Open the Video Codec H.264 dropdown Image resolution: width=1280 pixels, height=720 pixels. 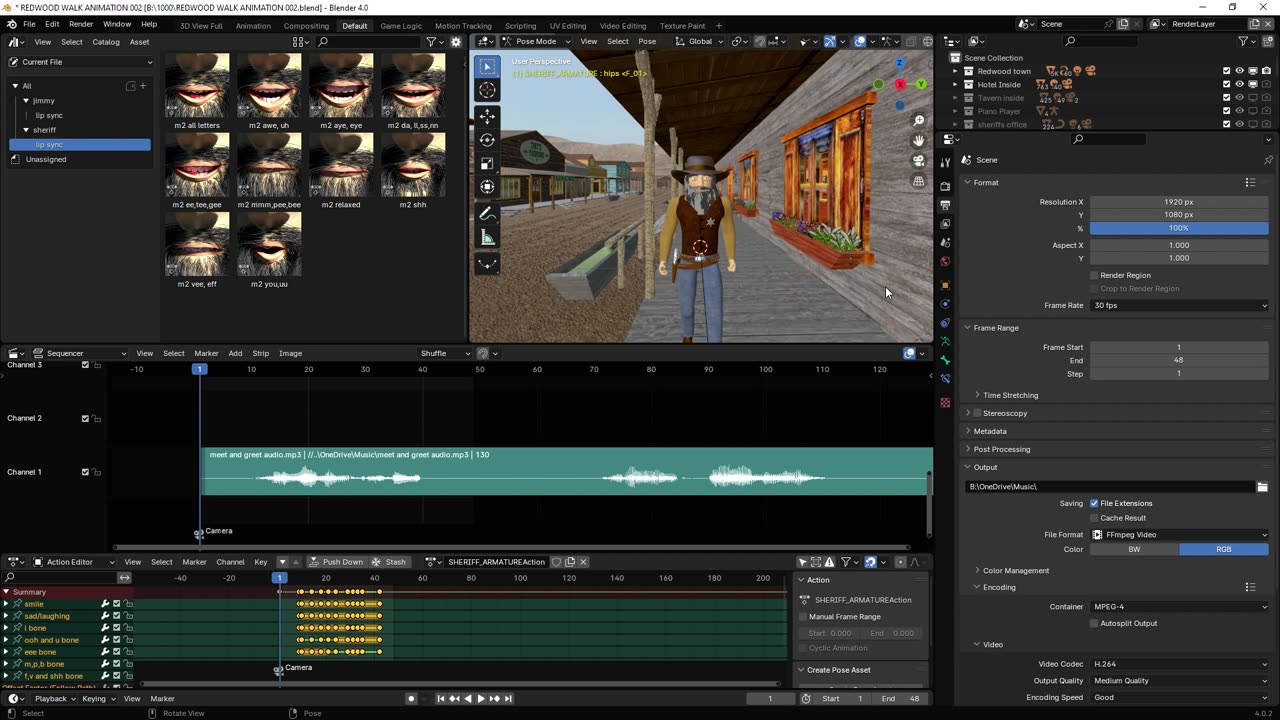[x=1179, y=664]
